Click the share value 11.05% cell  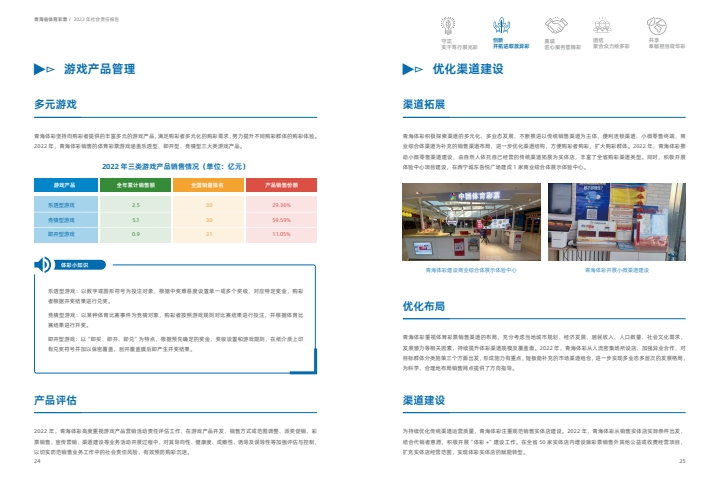(281, 235)
